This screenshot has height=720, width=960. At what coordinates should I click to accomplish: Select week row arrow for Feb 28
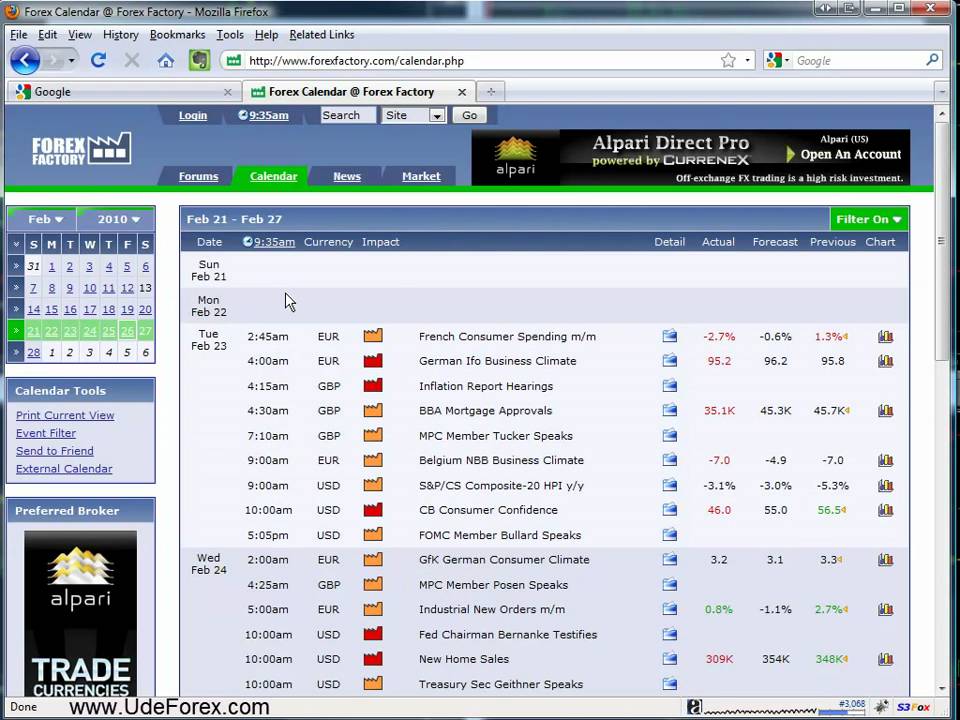click(16, 352)
